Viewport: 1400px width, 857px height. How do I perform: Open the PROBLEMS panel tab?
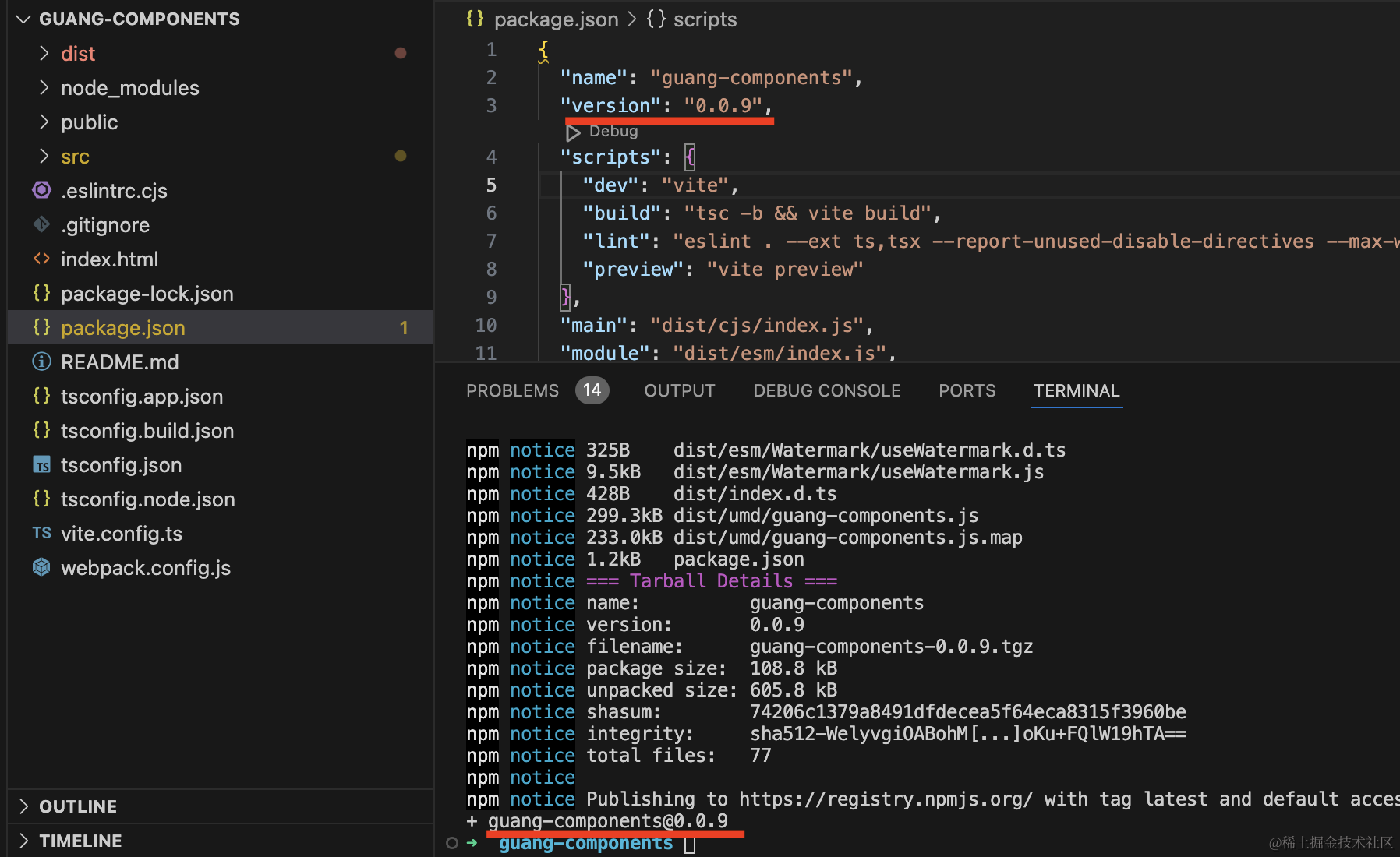(x=512, y=390)
